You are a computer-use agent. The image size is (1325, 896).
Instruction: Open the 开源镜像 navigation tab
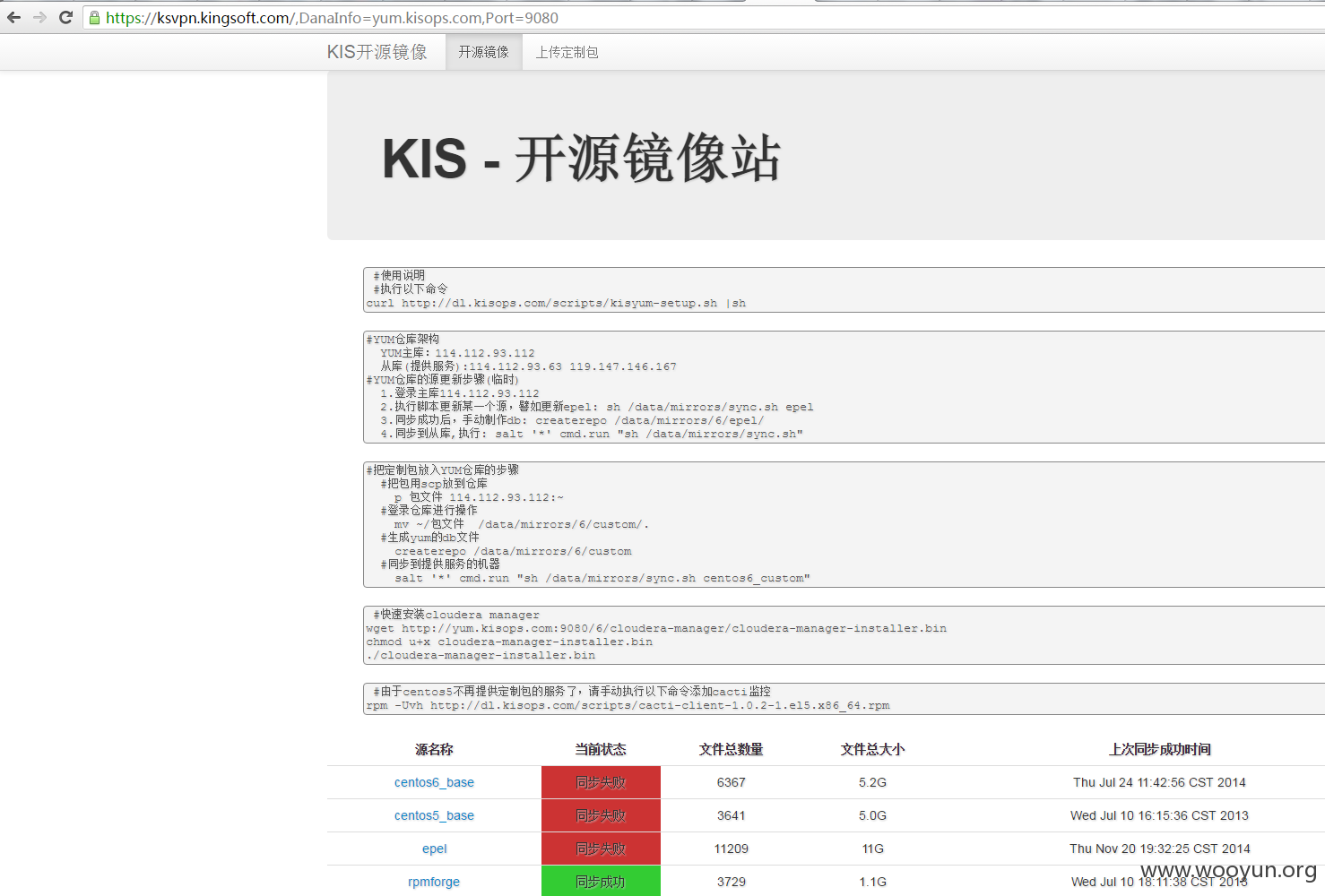click(x=483, y=52)
